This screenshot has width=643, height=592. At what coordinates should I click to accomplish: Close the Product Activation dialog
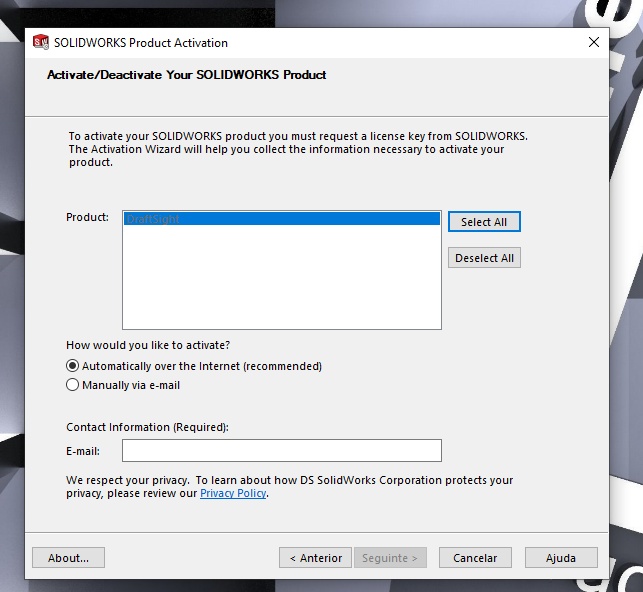[x=593, y=42]
